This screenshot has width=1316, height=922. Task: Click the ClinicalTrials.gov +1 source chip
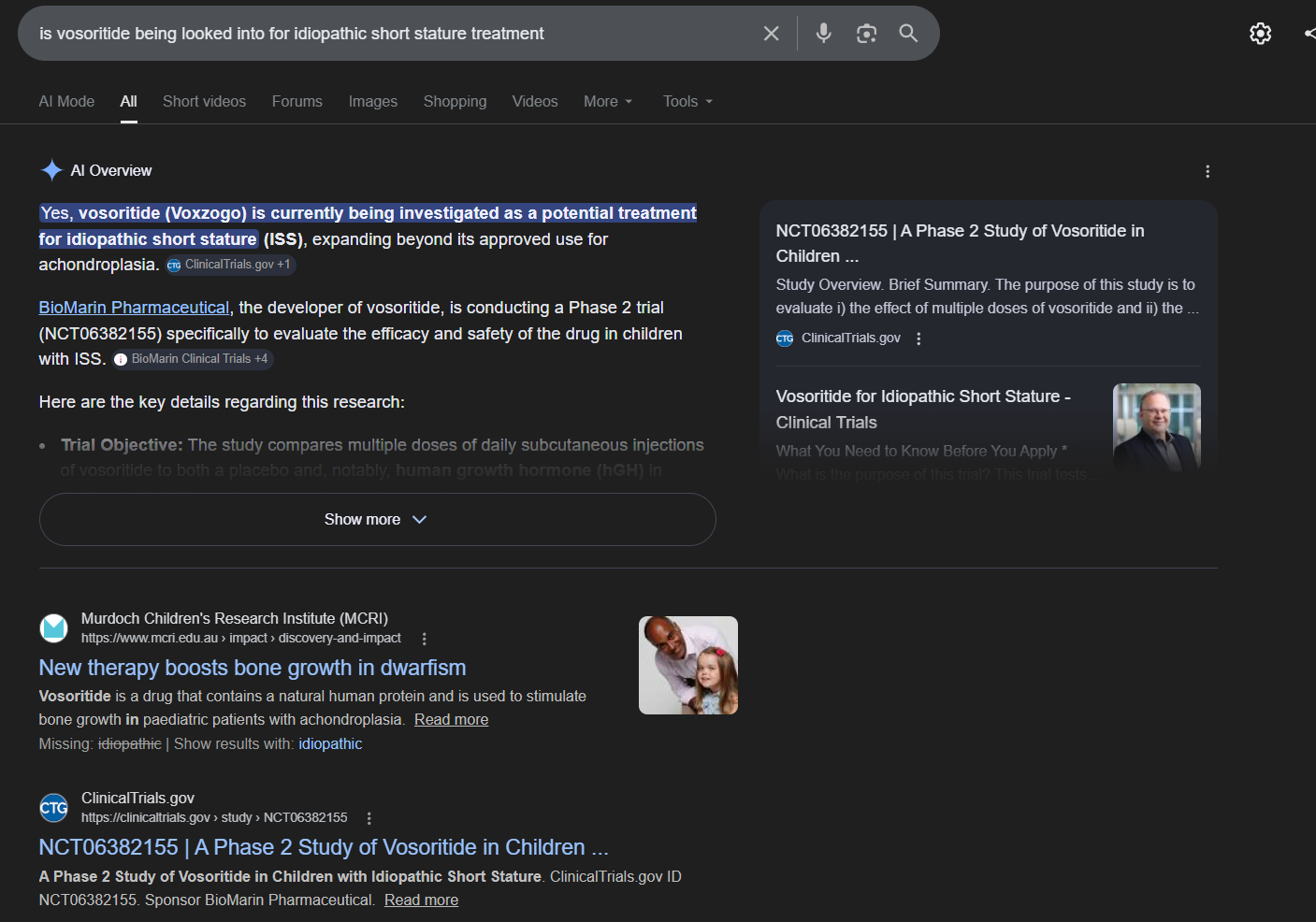230,265
